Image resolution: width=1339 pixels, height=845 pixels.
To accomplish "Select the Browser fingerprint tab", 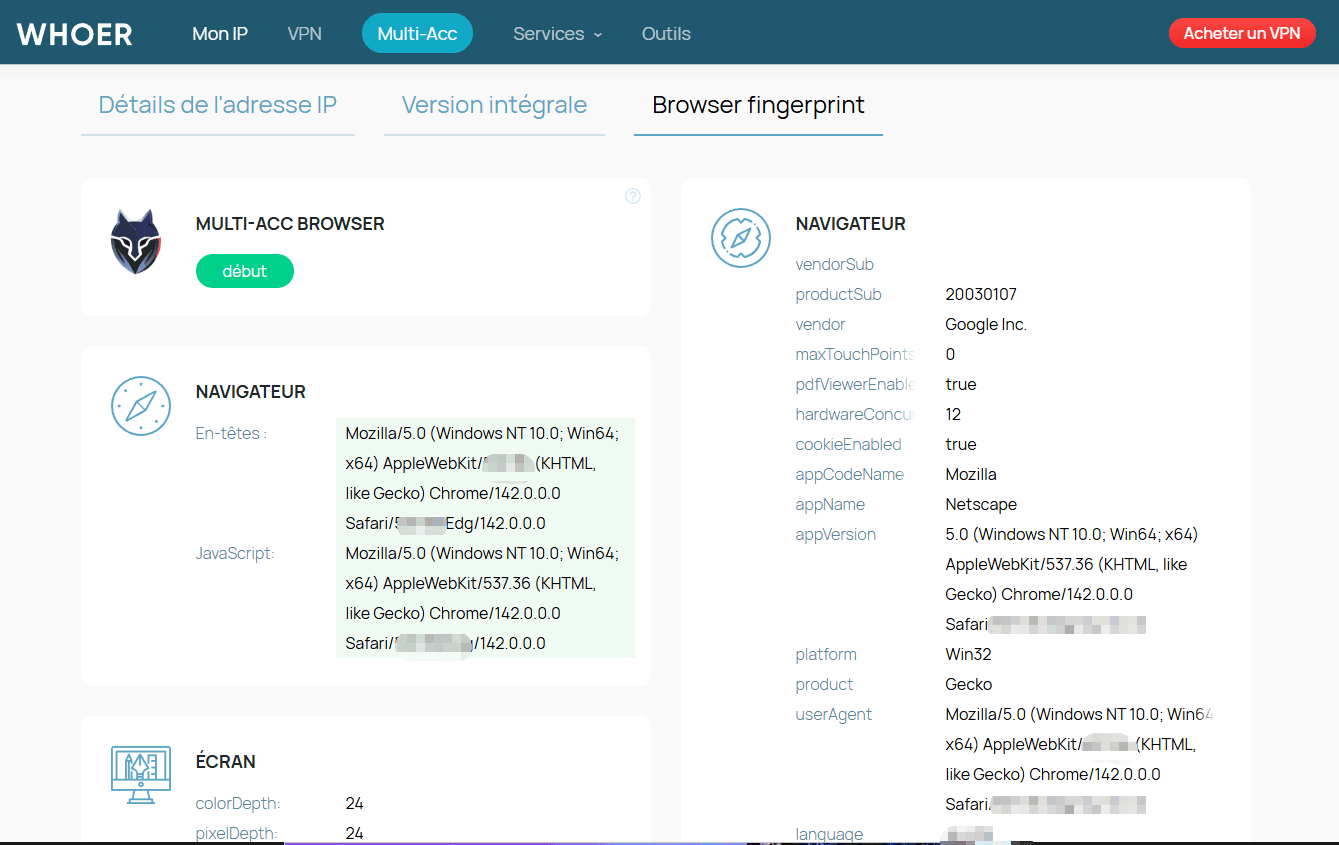I will pyautogui.click(x=758, y=105).
